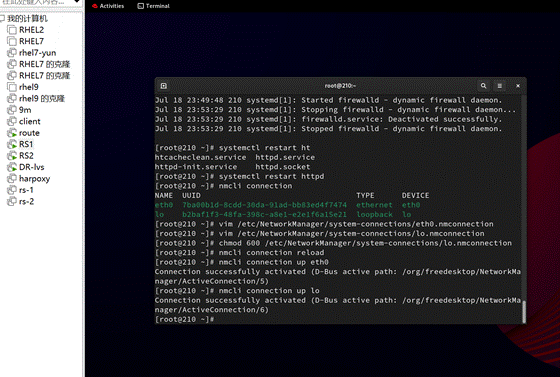560x377 pixels.
Task: Select the route virtual machine
Action: pyautogui.click(x=29, y=133)
